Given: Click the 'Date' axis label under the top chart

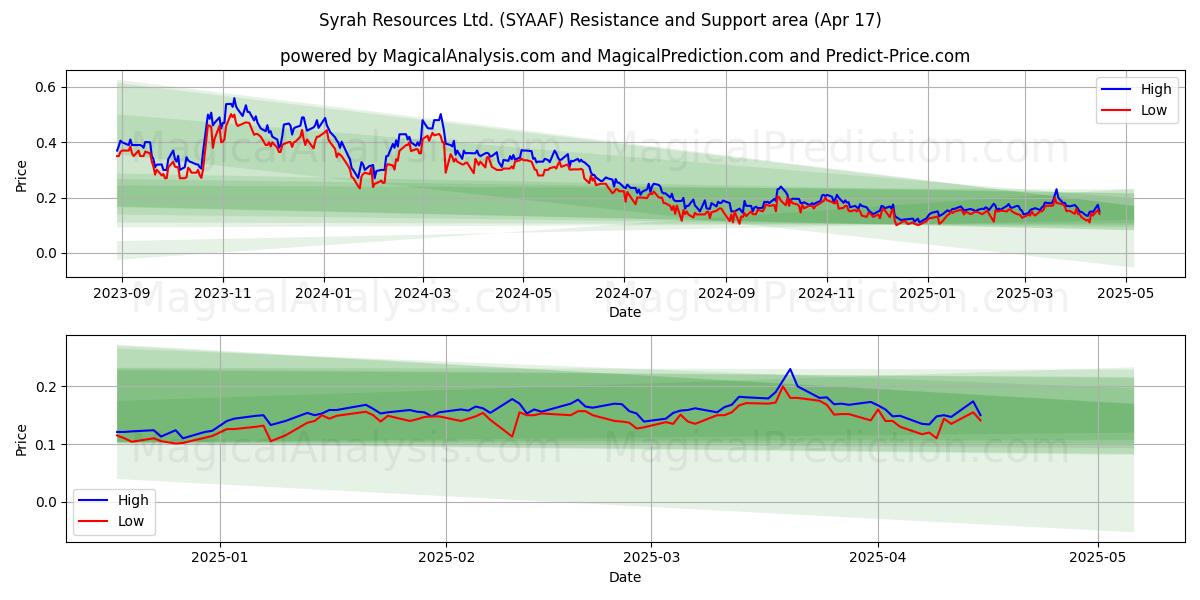Looking at the screenshot, I should pos(625,313).
